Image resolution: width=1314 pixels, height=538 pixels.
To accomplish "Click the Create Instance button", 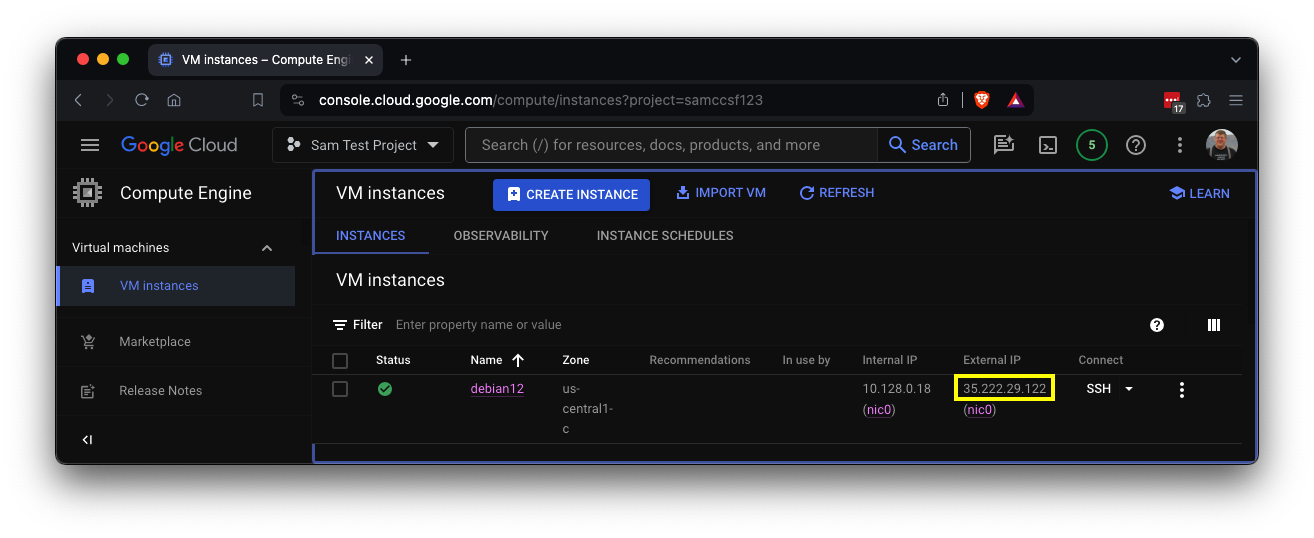I will (571, 194).
